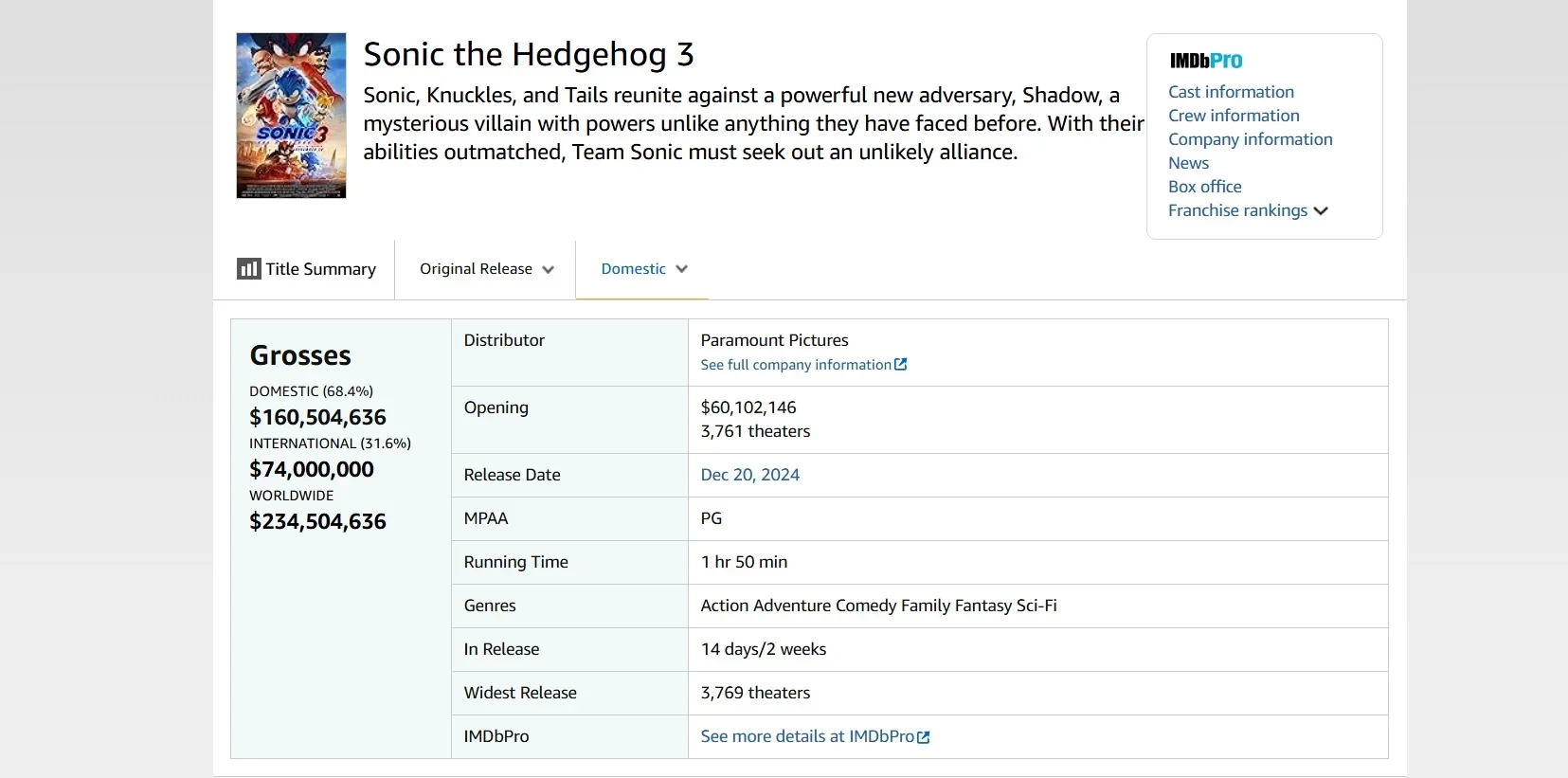Expand the Franchise rankings chevron

pyautogui.click(x=1321, y=211)
